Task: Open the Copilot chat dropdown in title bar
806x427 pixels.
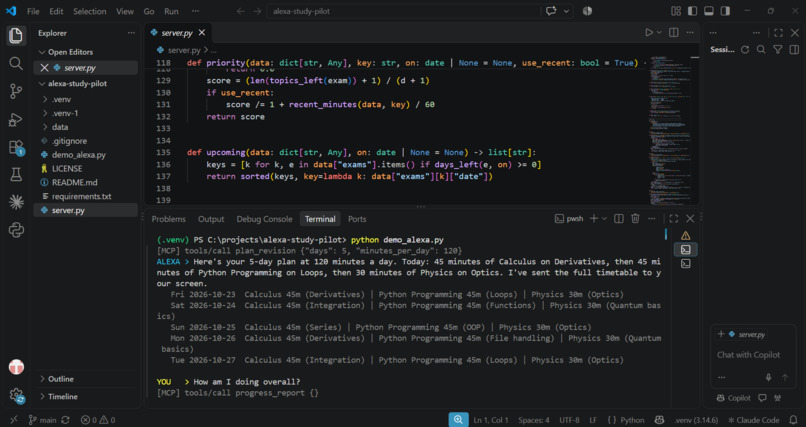Action: (x=567, y=11)
